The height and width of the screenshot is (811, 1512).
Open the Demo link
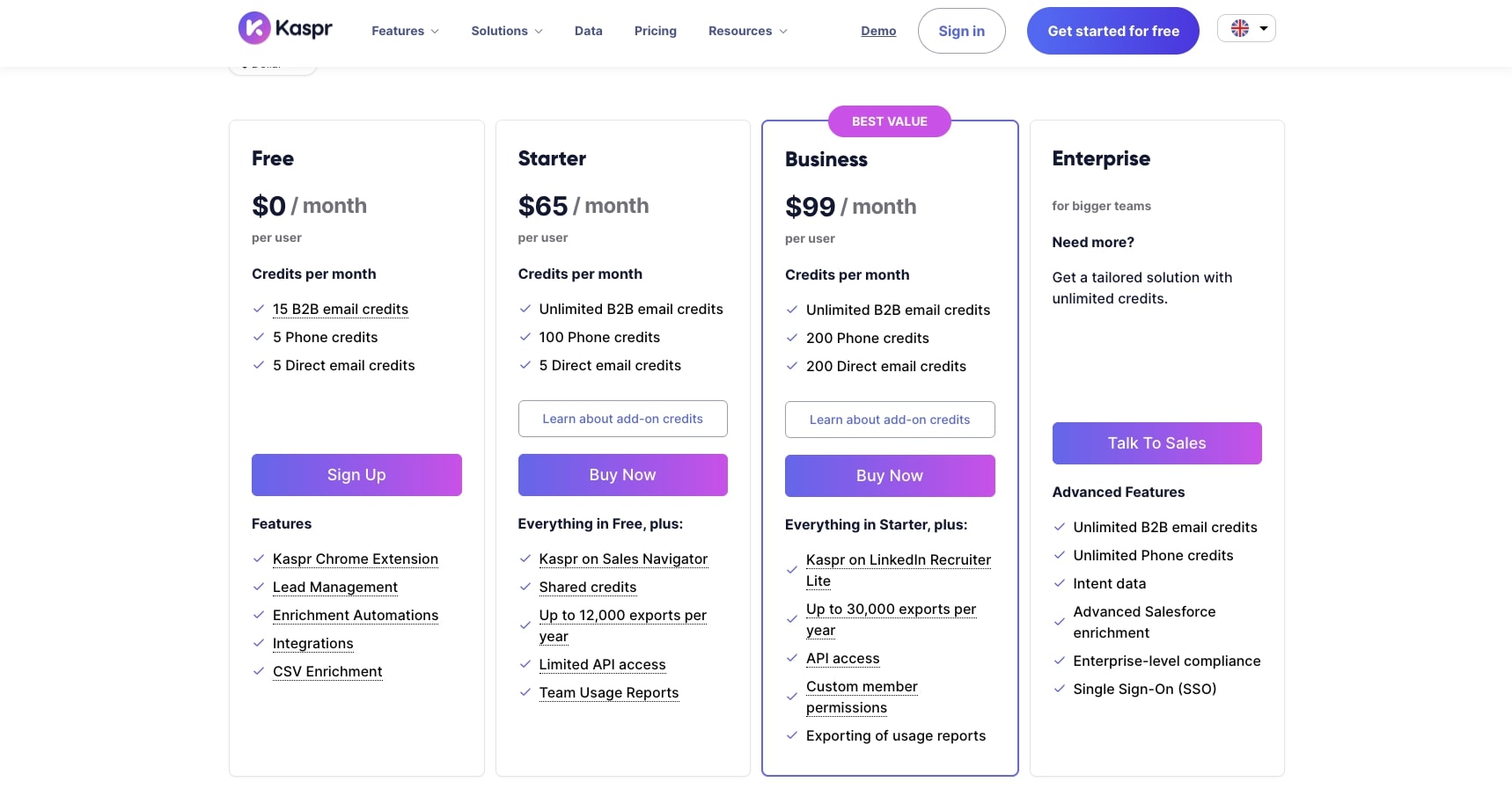[x=878, y=31]
